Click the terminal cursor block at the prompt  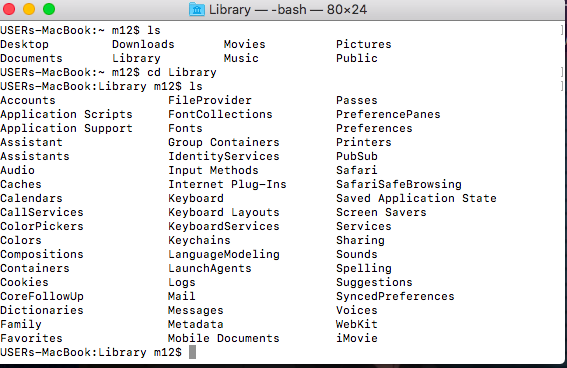tap(192, 352)
